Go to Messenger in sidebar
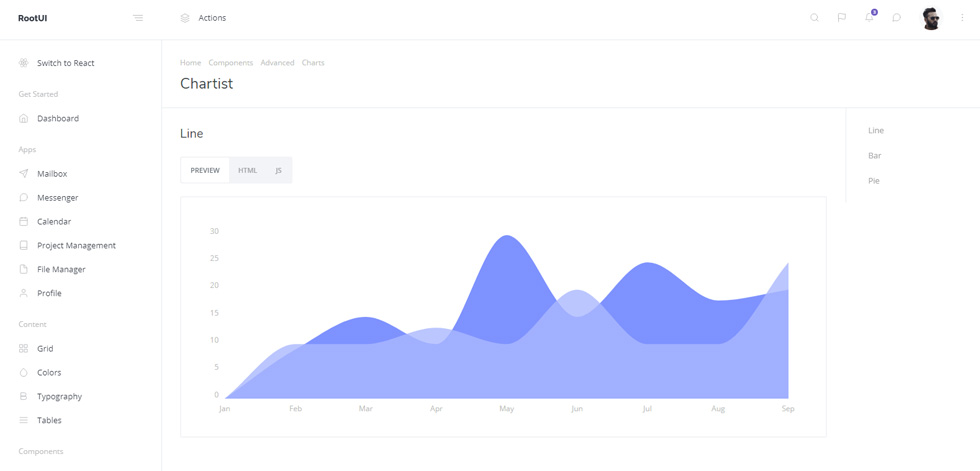The image size is (980, 471). point(58,197)
